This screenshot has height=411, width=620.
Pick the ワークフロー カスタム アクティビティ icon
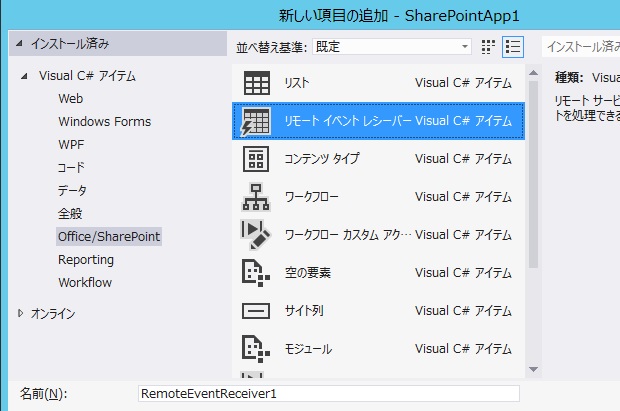(x=256, y=235)
